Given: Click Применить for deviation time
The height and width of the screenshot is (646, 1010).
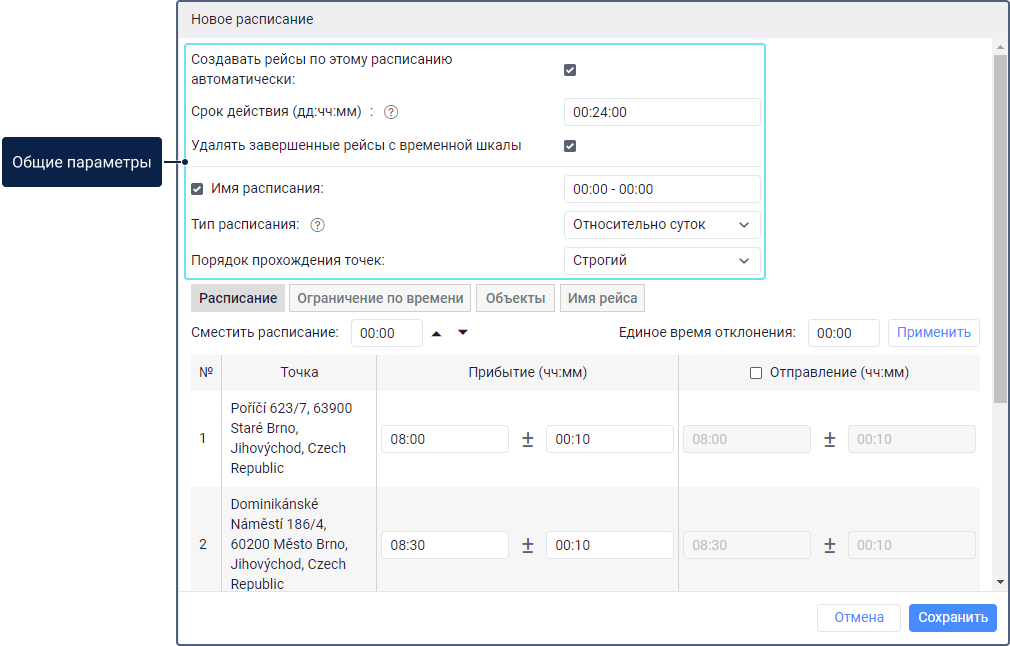Looking at the screenshot, I should click(933, 333).
